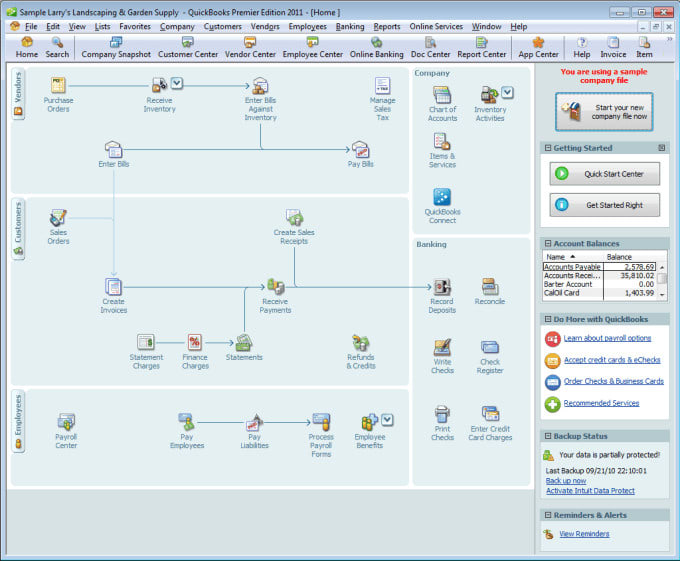The image size is (680, 561).
Task: Close the Getting Started panel
Action: [x=661, y=148]
